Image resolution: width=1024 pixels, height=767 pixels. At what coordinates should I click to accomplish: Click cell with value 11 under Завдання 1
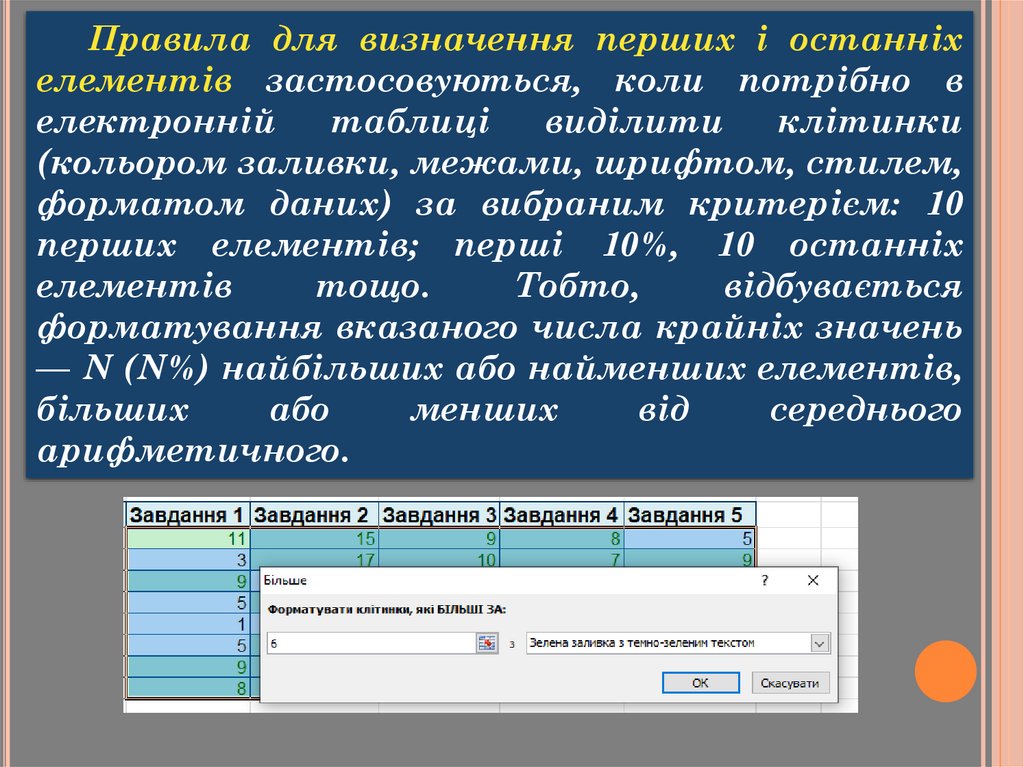[x=187, y=538]
